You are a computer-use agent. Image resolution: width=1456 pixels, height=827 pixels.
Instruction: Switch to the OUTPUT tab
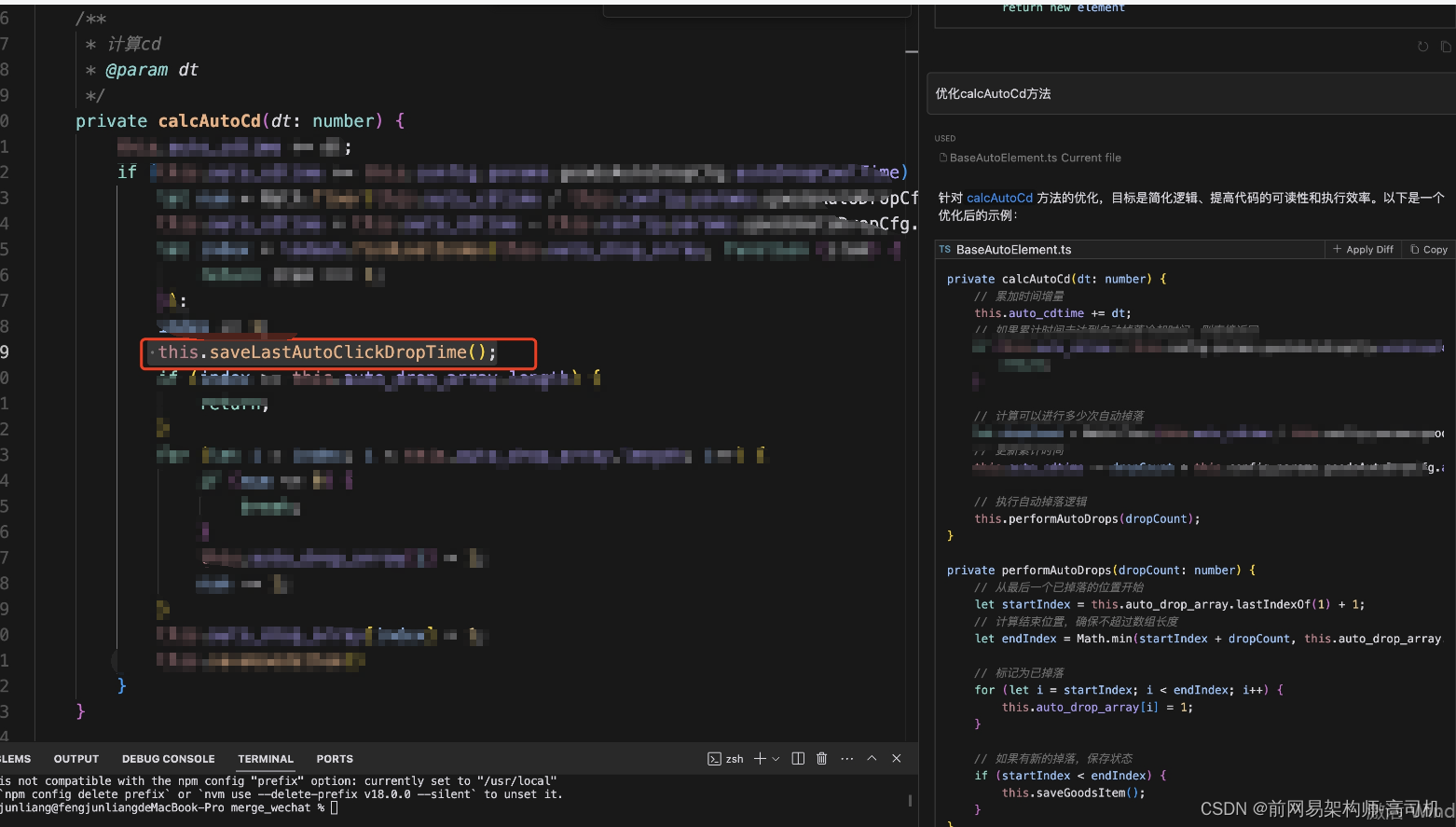[x=76, y=759]
